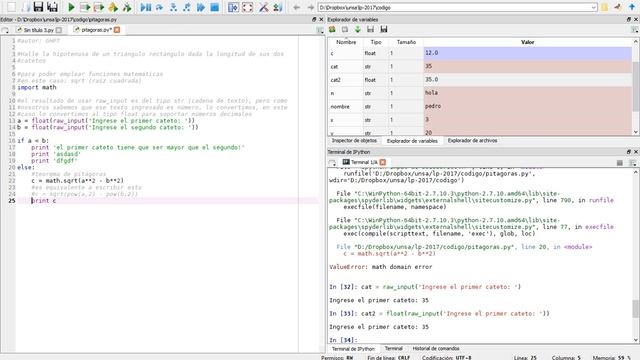Sort variables by Nombre column
The image size is (640, 360).
coord(346,42)
